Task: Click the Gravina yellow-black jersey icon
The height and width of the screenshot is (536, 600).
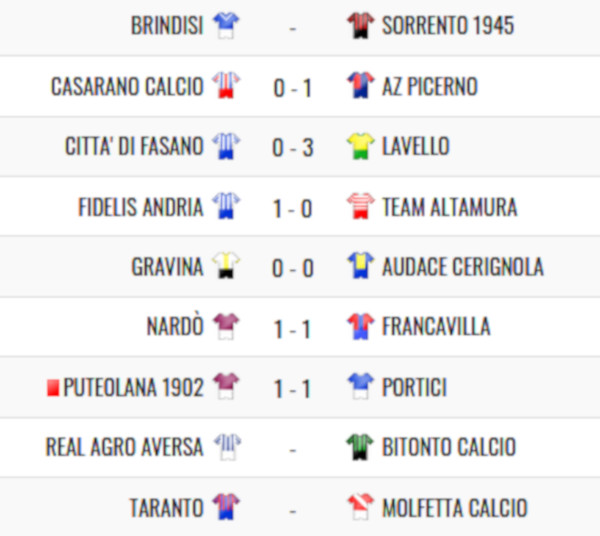Action: [226, 266]
